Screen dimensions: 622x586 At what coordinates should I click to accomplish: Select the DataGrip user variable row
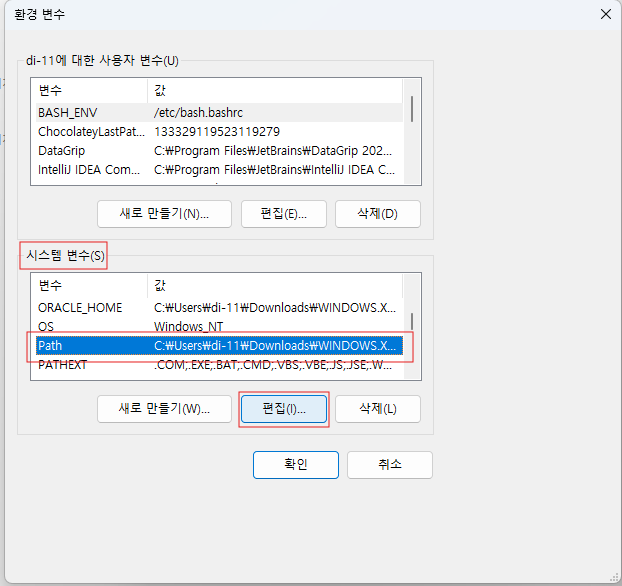tap(219, 151)
